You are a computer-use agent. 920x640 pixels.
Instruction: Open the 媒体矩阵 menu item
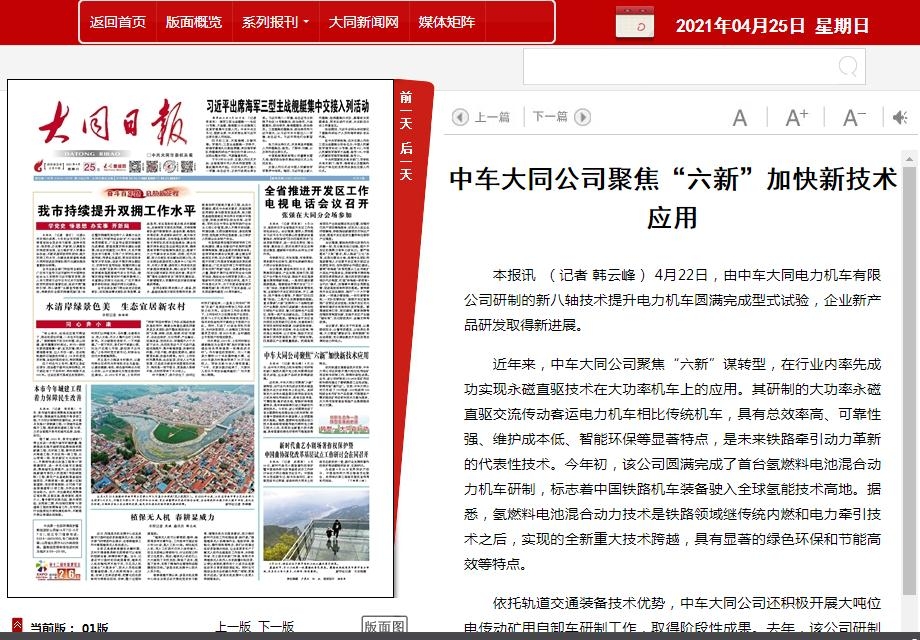tap(447, 22)
